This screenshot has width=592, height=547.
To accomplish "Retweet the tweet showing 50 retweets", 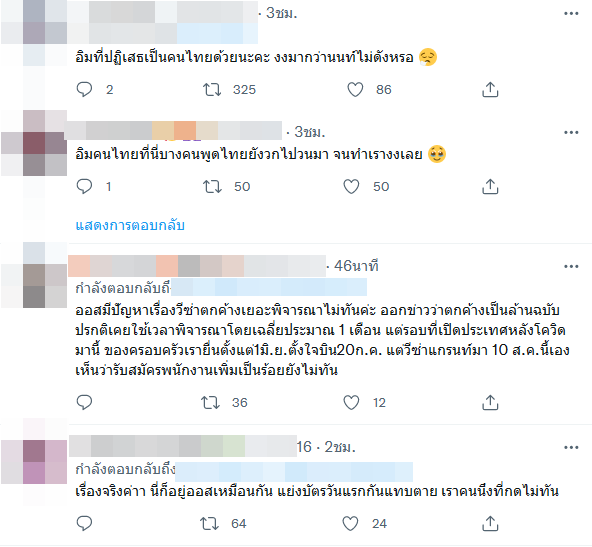I will pyautogui.click(x=212, y=186).
